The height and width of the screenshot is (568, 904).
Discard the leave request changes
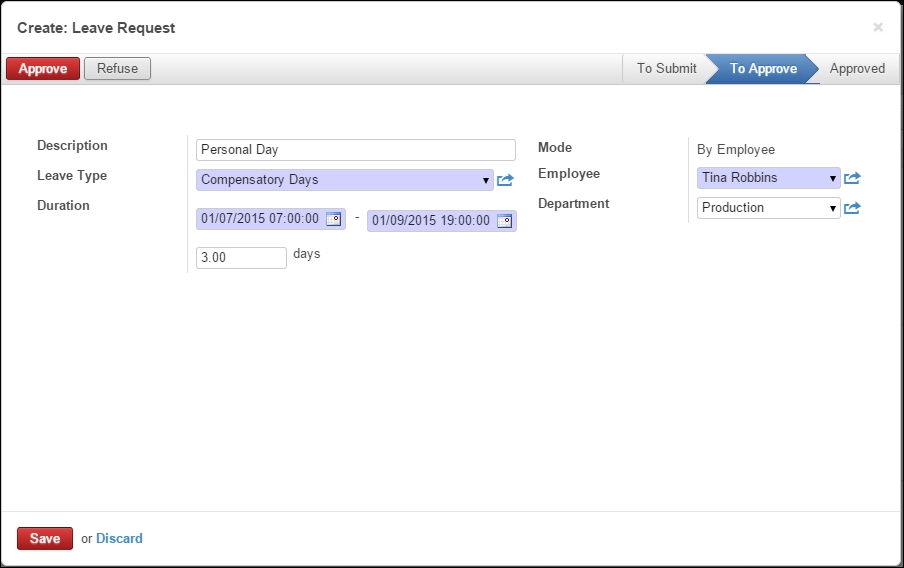(119, 538)
